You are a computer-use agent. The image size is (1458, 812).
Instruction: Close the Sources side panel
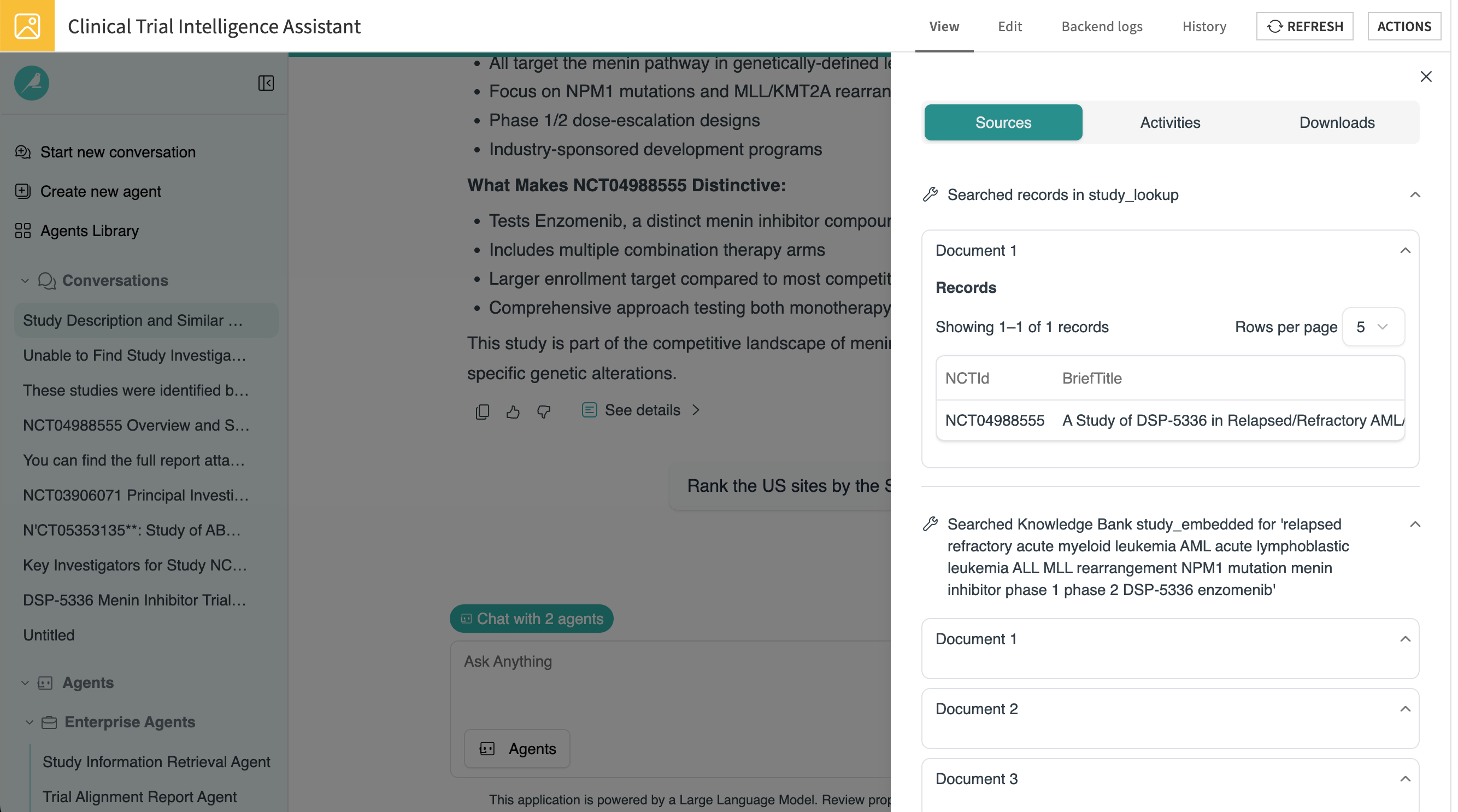[1426, 77]
